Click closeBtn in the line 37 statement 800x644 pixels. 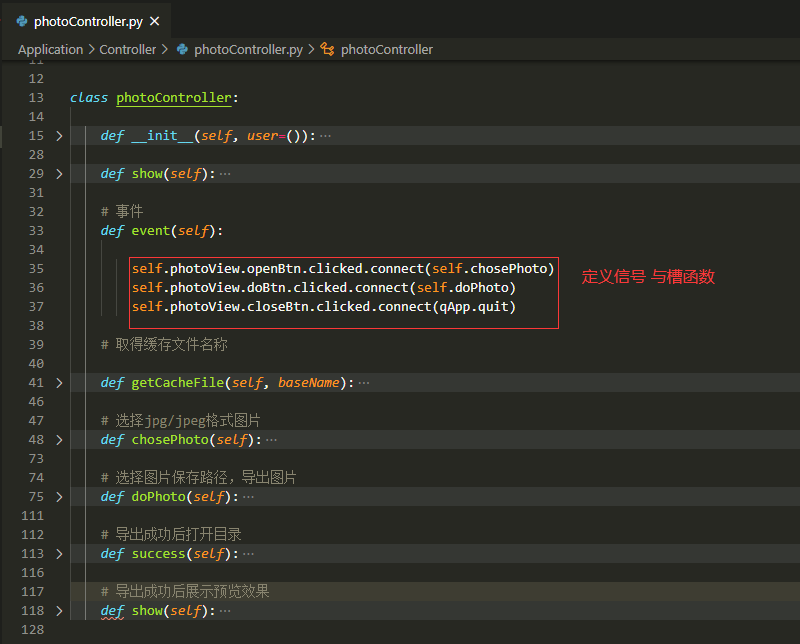278,307
